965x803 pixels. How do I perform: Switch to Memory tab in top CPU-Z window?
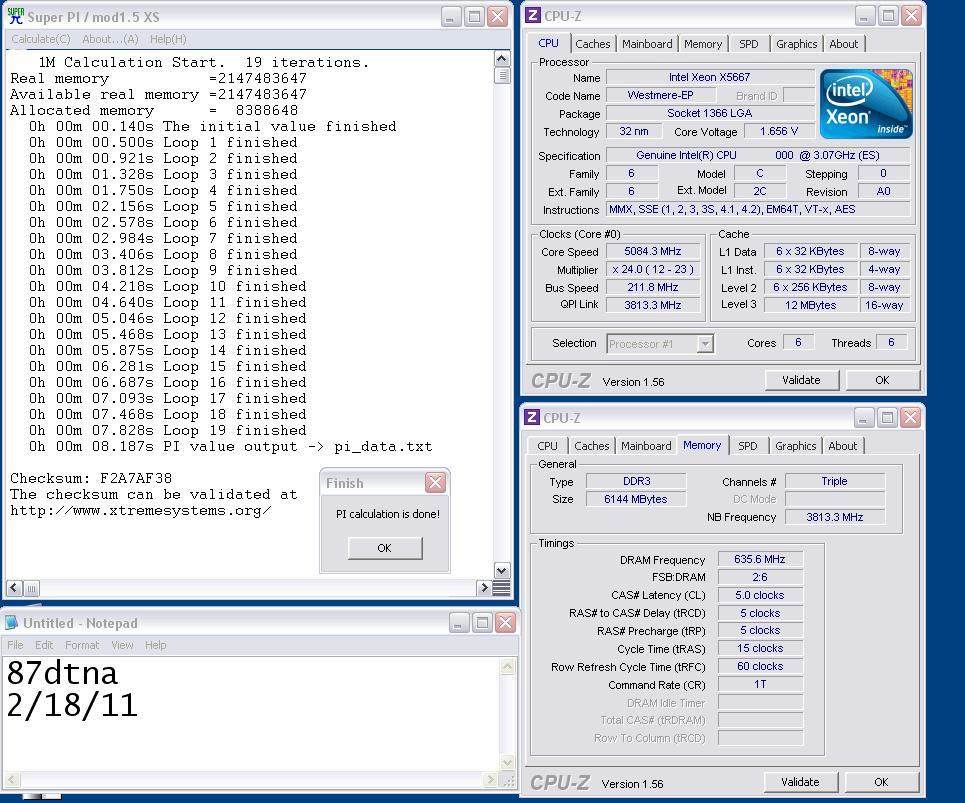(x=703, y=44)
